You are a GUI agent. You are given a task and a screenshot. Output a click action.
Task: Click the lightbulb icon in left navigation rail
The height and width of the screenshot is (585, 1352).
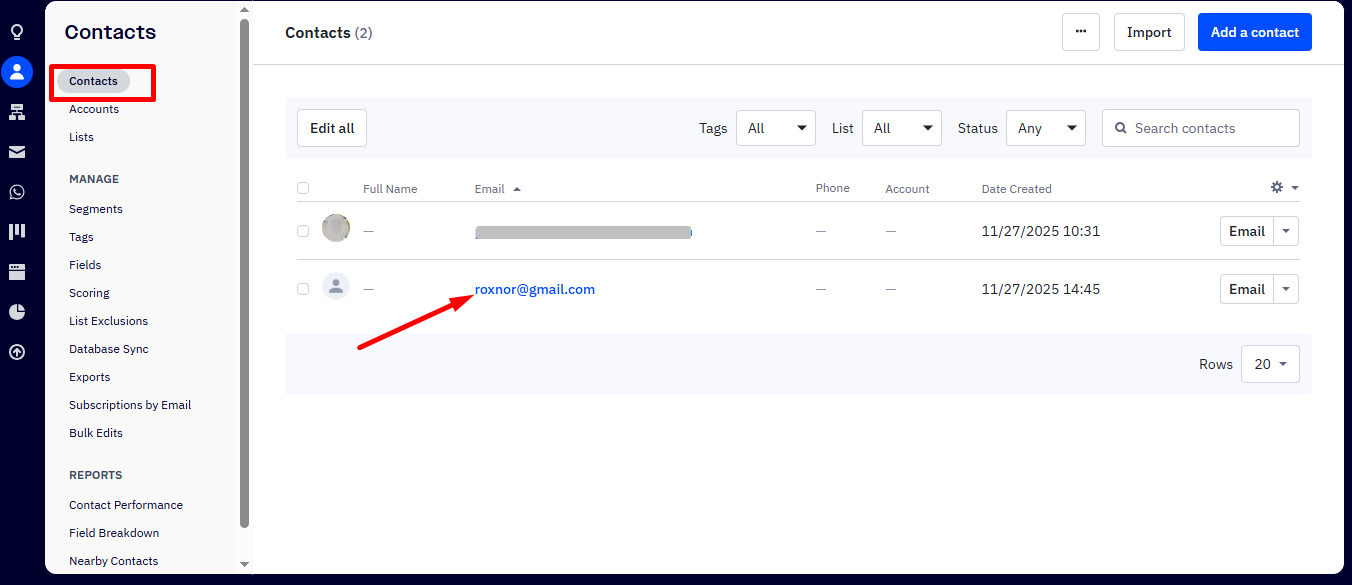[x=17, y=32]
